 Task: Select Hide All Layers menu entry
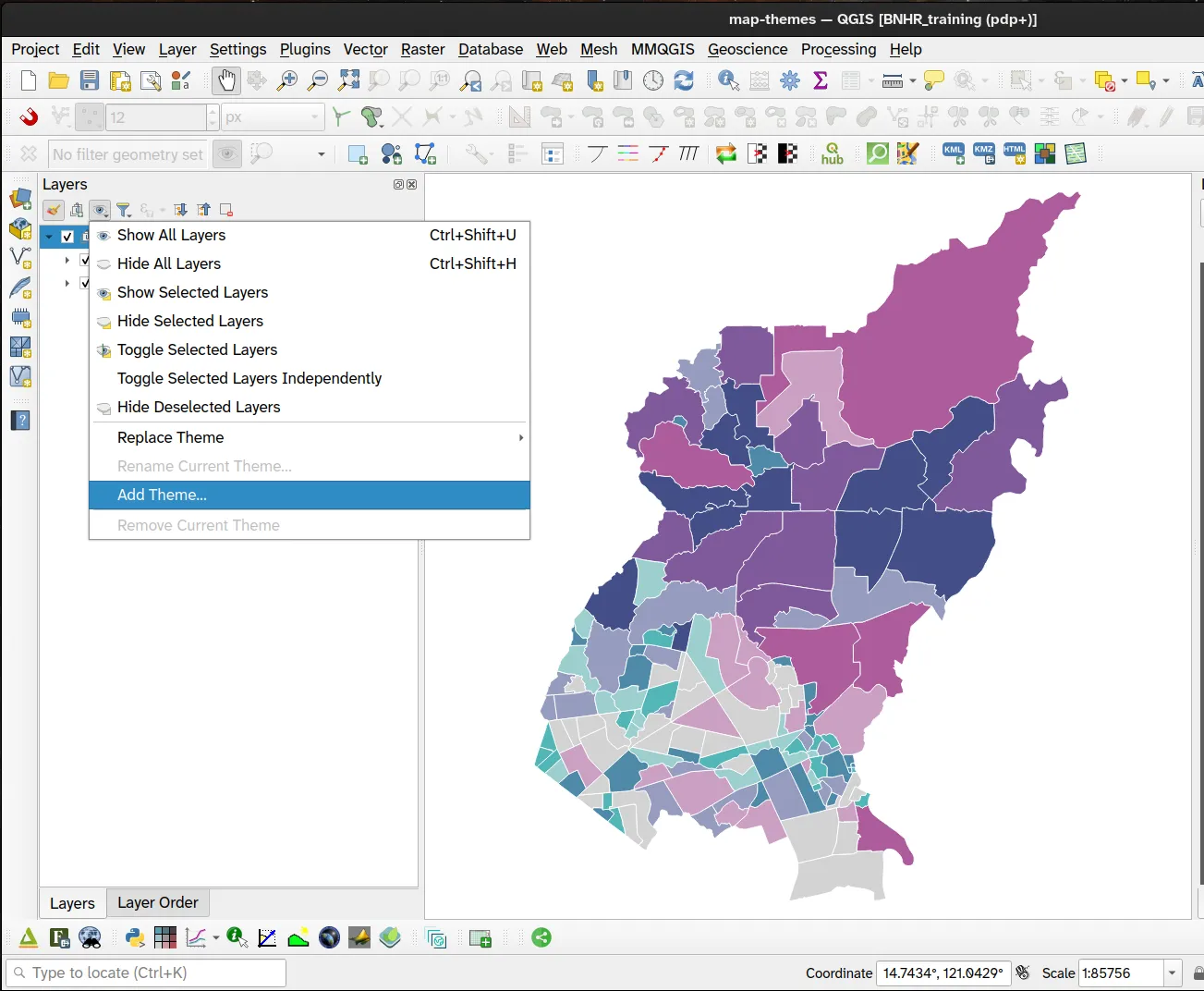coord(169,263)
